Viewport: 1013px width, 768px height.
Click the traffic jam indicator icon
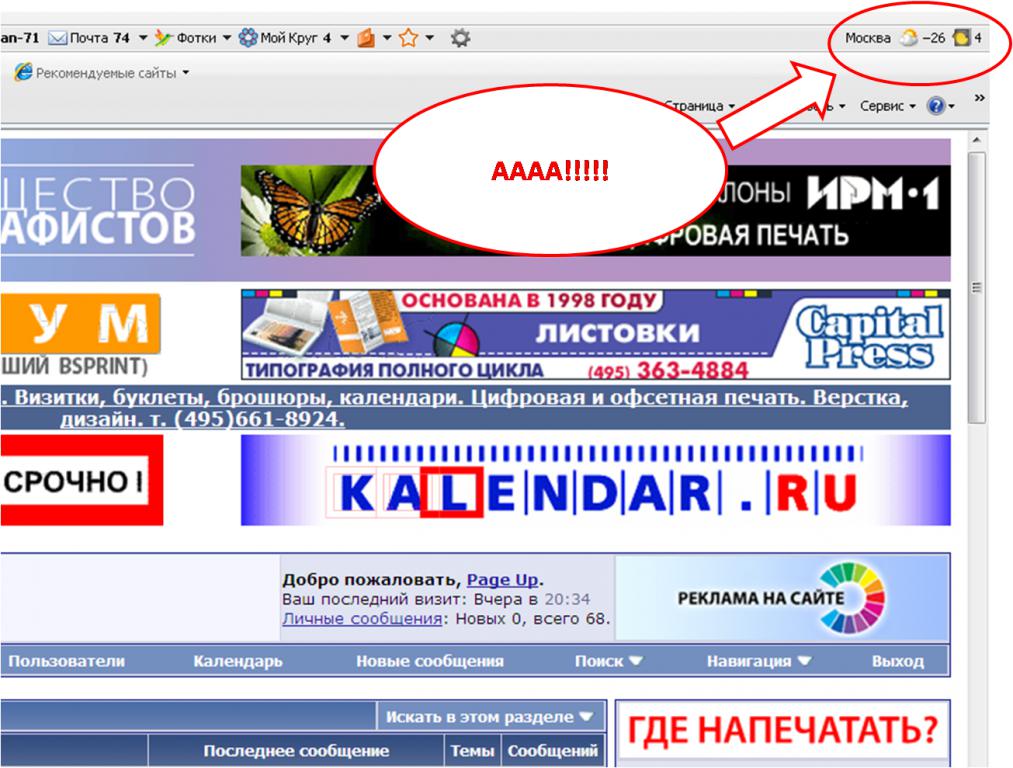[x=962, y=38]
